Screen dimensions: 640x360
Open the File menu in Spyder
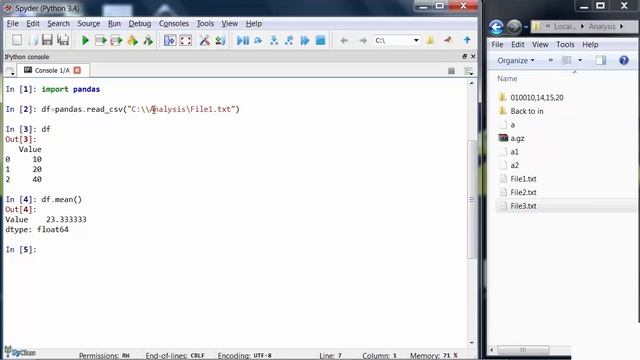click(13, 24)
